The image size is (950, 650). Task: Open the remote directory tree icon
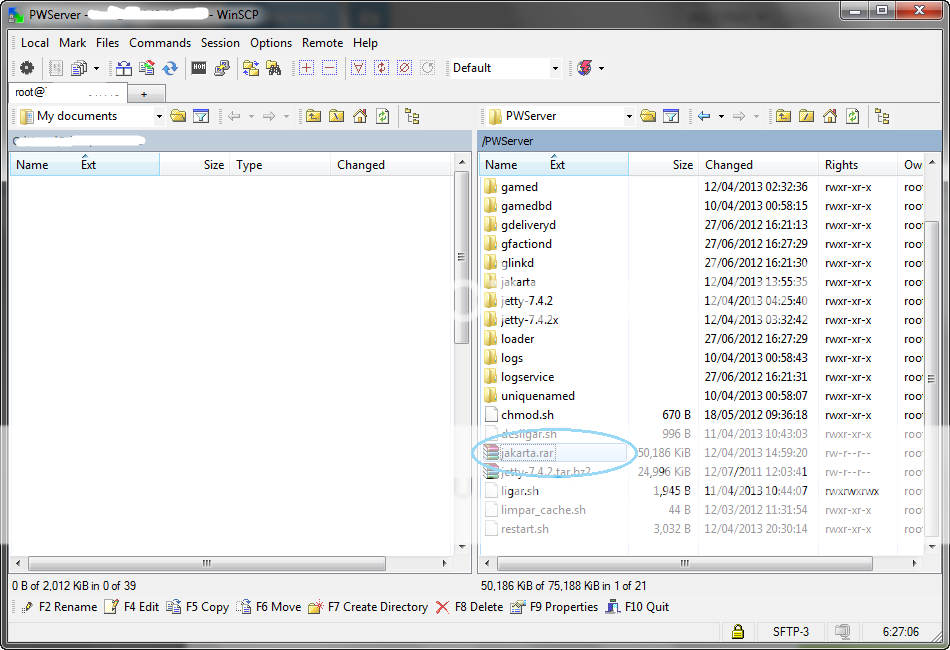[883, 116]
